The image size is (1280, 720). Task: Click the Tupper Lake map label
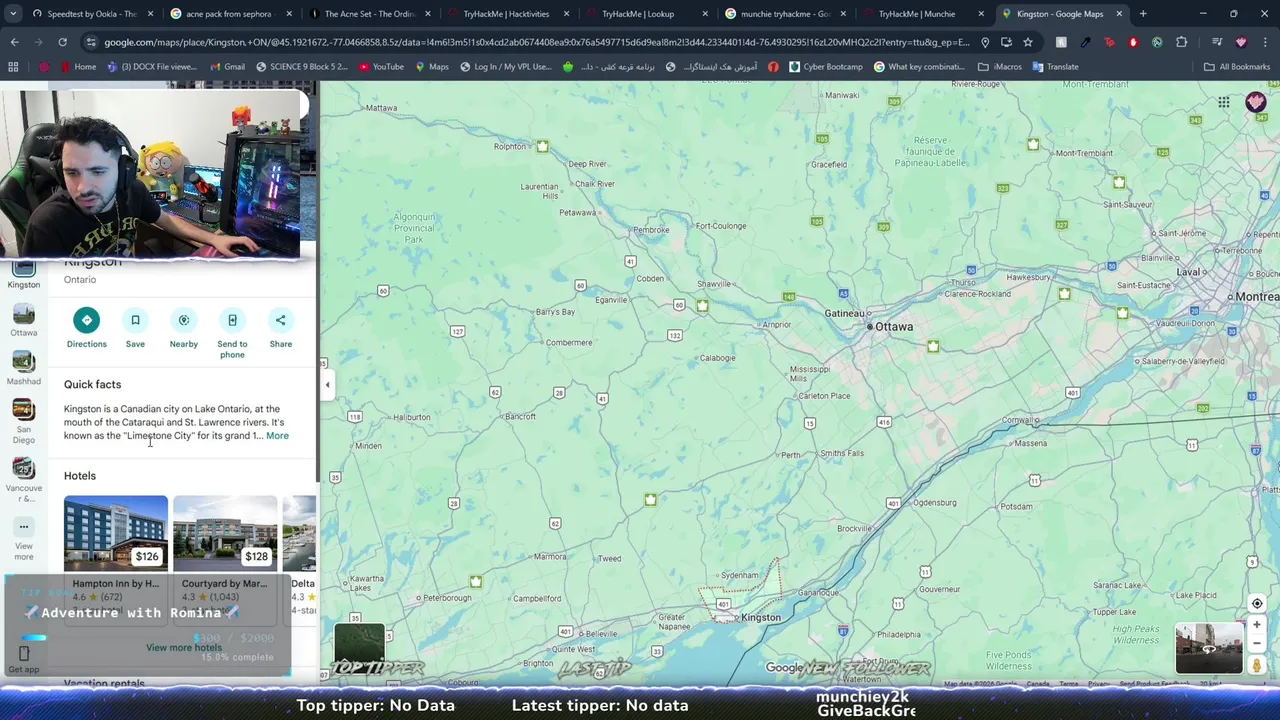click(x=1114, y=612)
